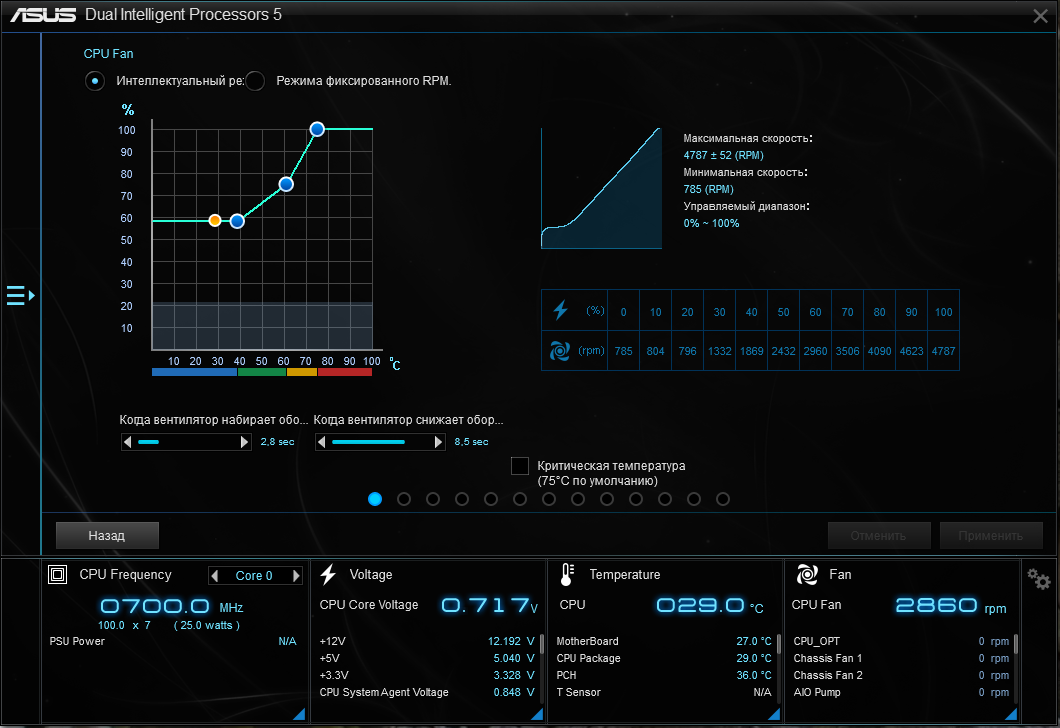This screenshot has height=728, width=1060.
Task: Click the Fan panel fan icon
Action: click(807, 575)
